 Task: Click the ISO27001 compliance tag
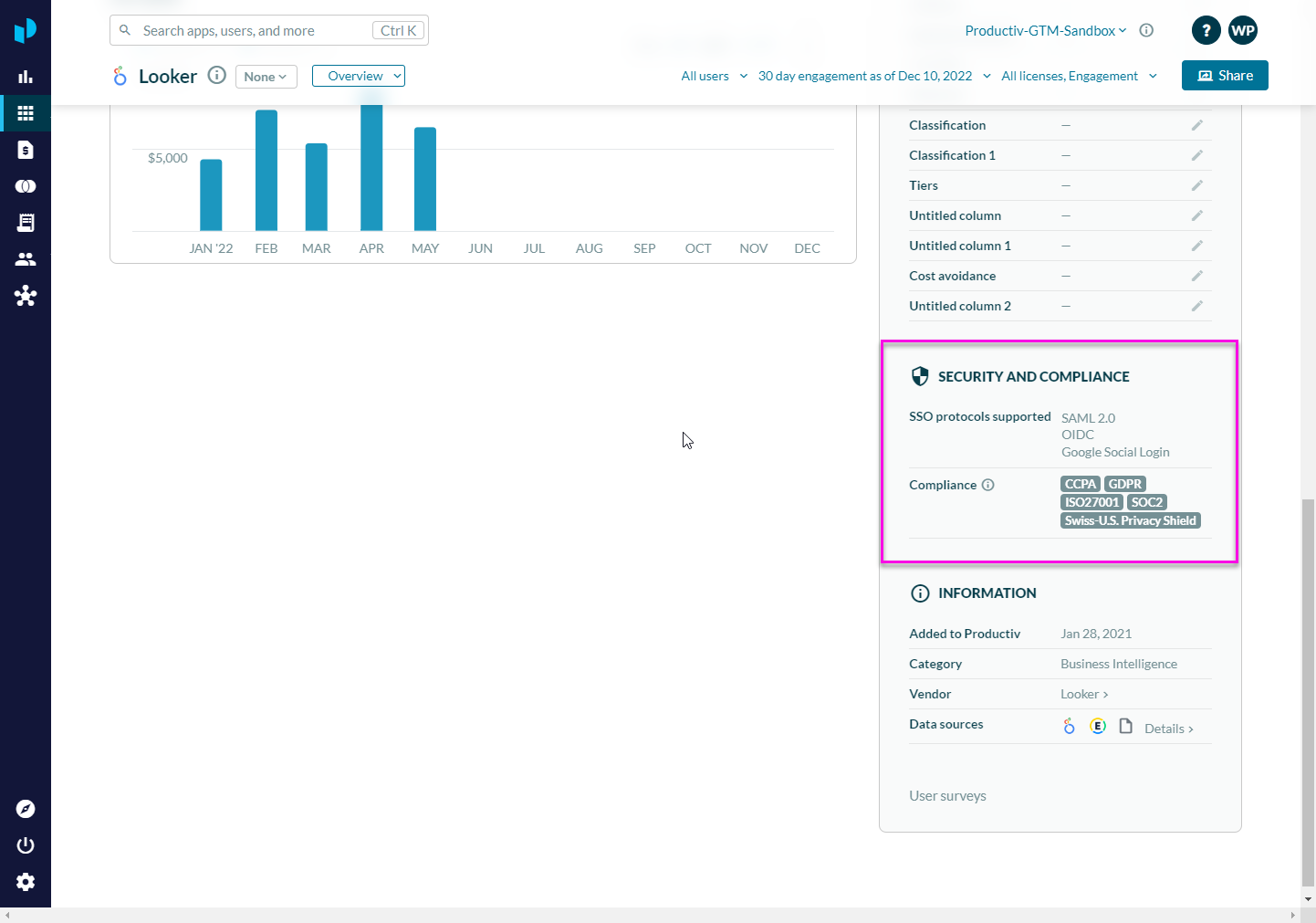pos(1091,502)
